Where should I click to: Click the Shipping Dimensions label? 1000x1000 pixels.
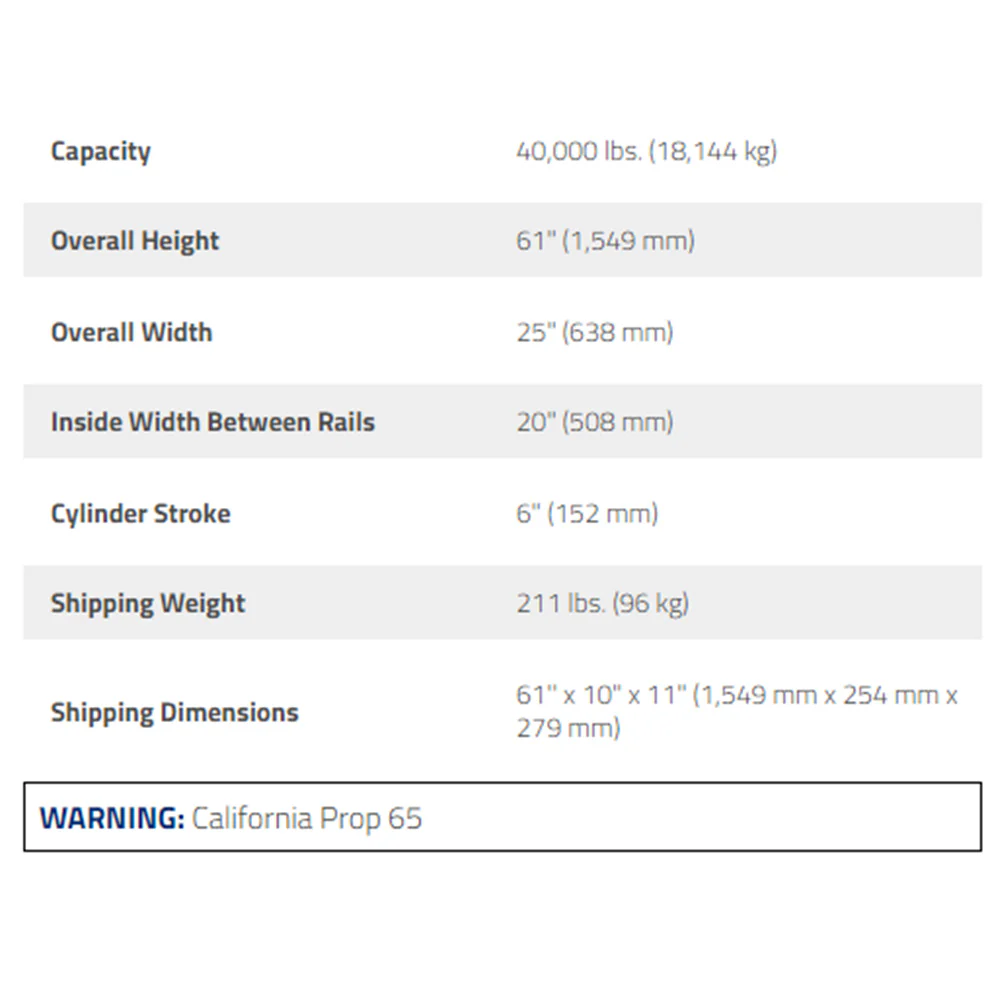[x=175, y=712]
